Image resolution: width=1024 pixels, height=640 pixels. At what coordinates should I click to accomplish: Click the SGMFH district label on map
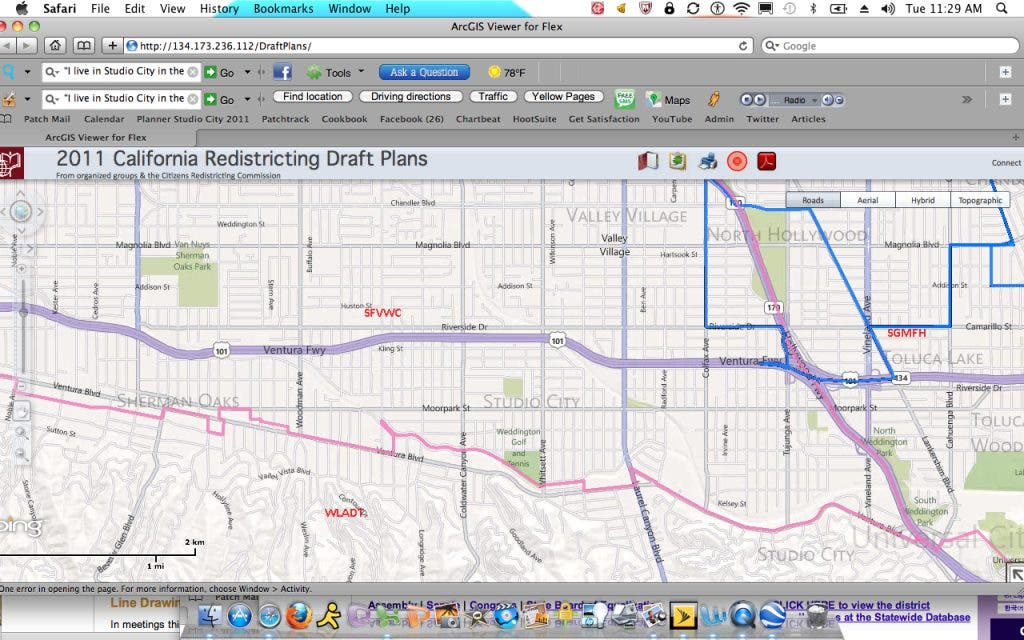pos(906,333)
